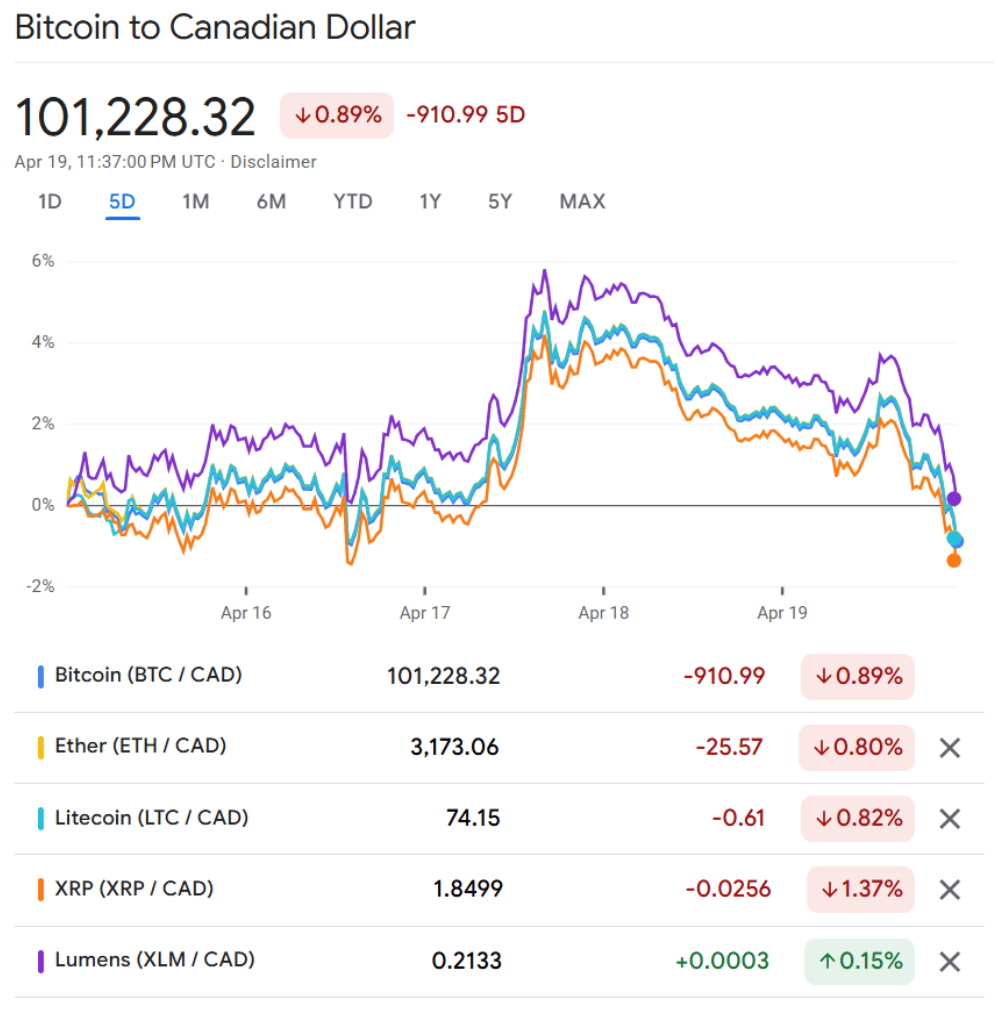
Task: Choose the 5Y time range
Action: coord(500,202)
